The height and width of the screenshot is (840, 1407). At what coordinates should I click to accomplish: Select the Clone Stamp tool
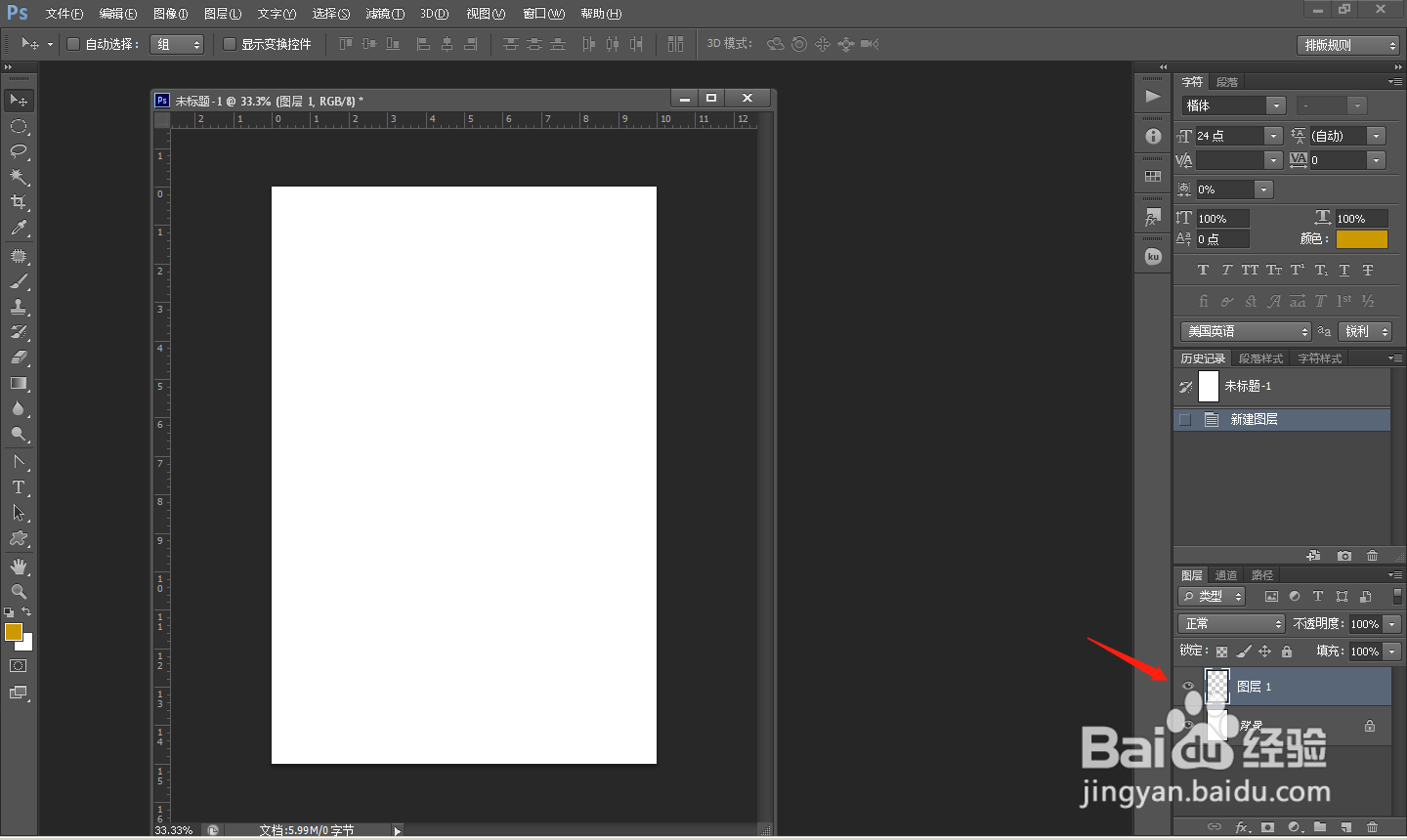[19, 307]
